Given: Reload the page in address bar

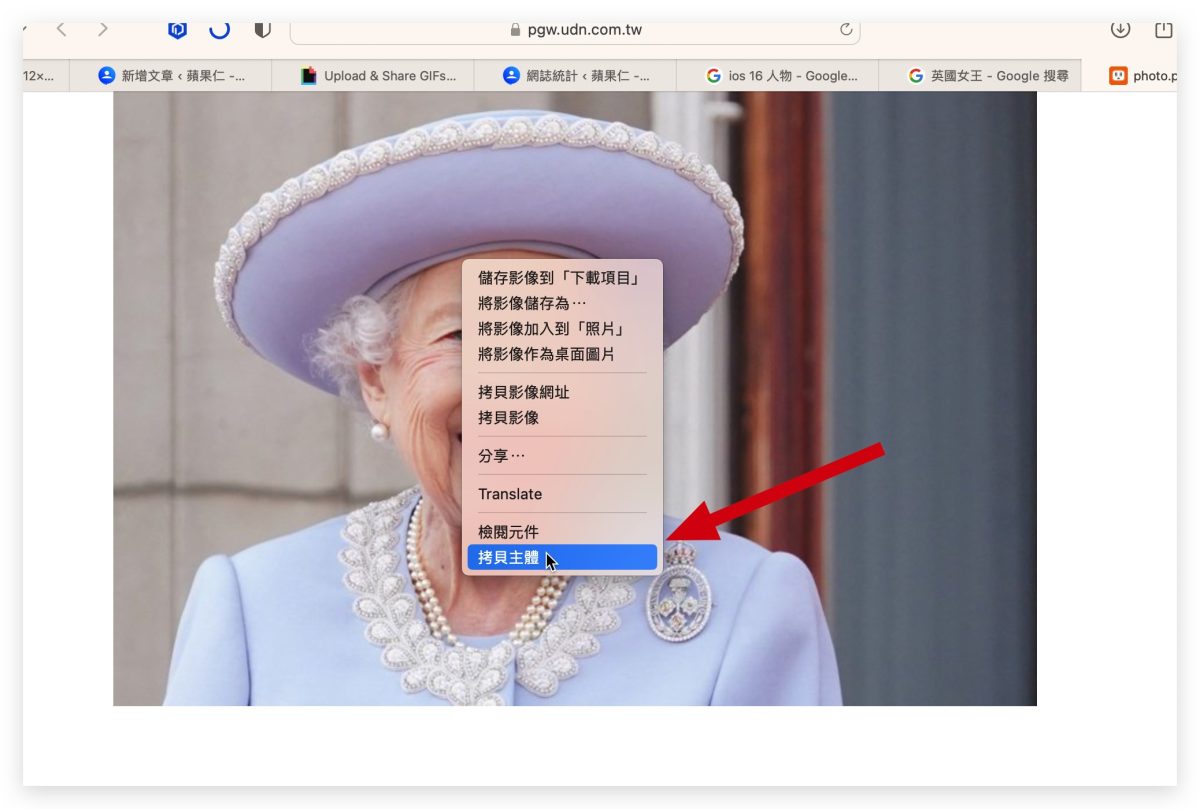Looking at the screenshot, I should [x=846, y=30].
